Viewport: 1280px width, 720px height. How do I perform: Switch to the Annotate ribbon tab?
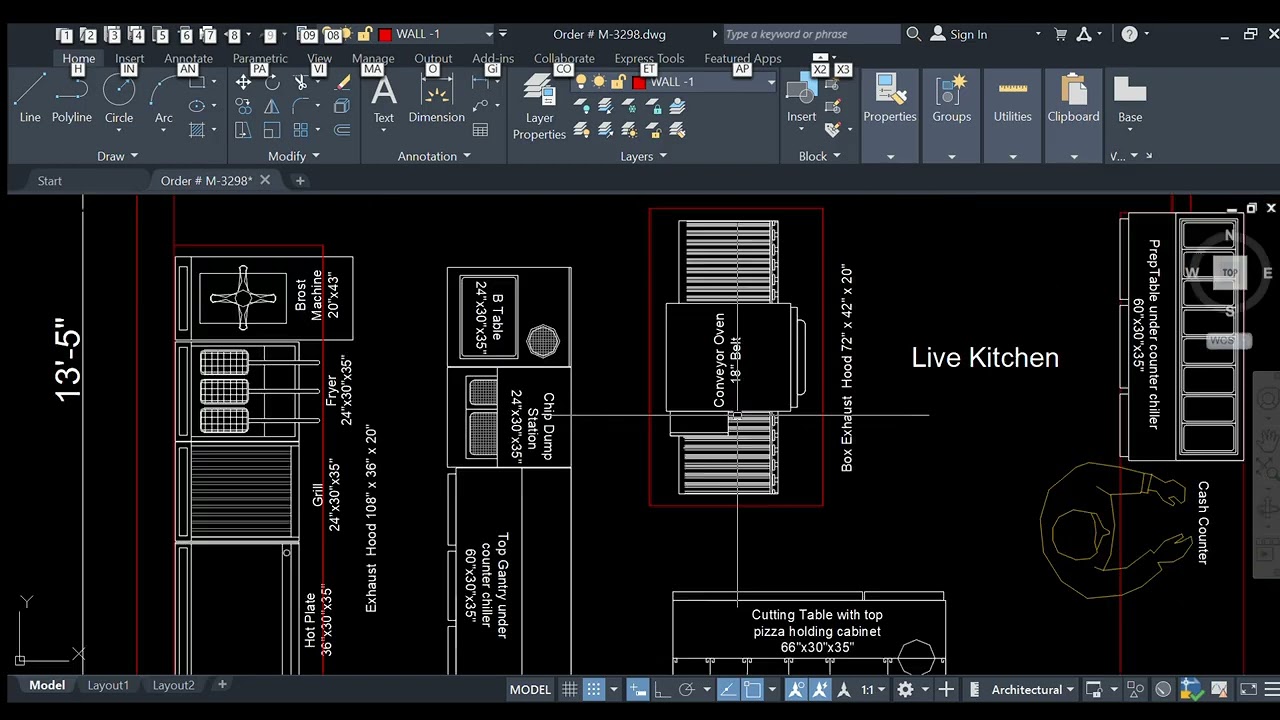pos(188,59)
